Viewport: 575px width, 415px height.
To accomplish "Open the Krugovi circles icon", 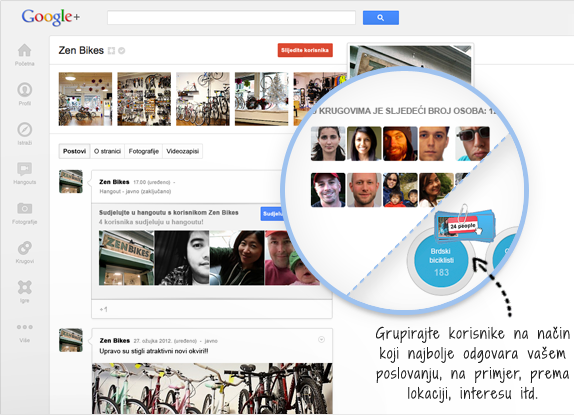I will [25, 248].
